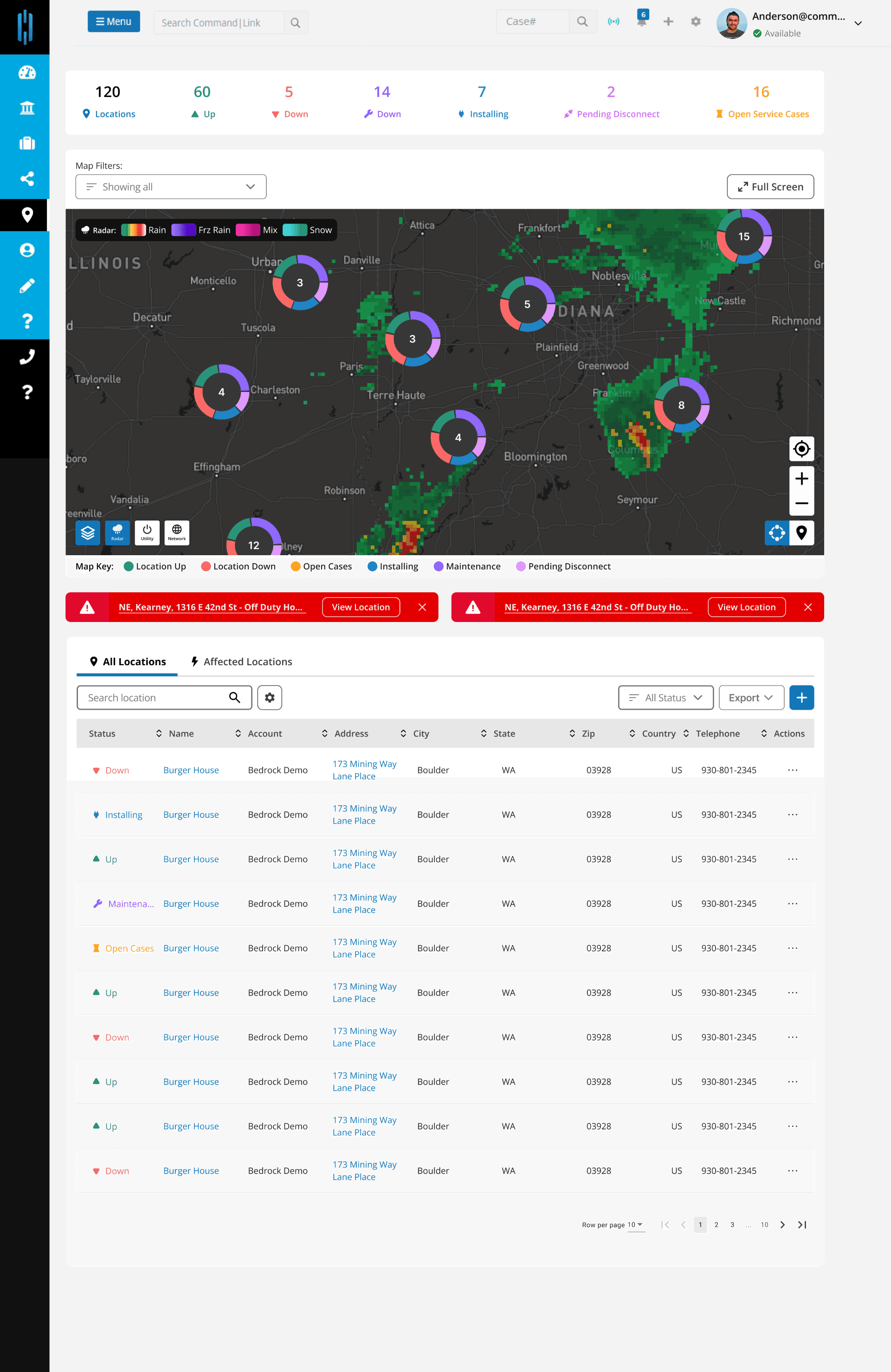Screen dimensions: 891x1372
Task: Open the map layers icon
Action: coord(88,532)
